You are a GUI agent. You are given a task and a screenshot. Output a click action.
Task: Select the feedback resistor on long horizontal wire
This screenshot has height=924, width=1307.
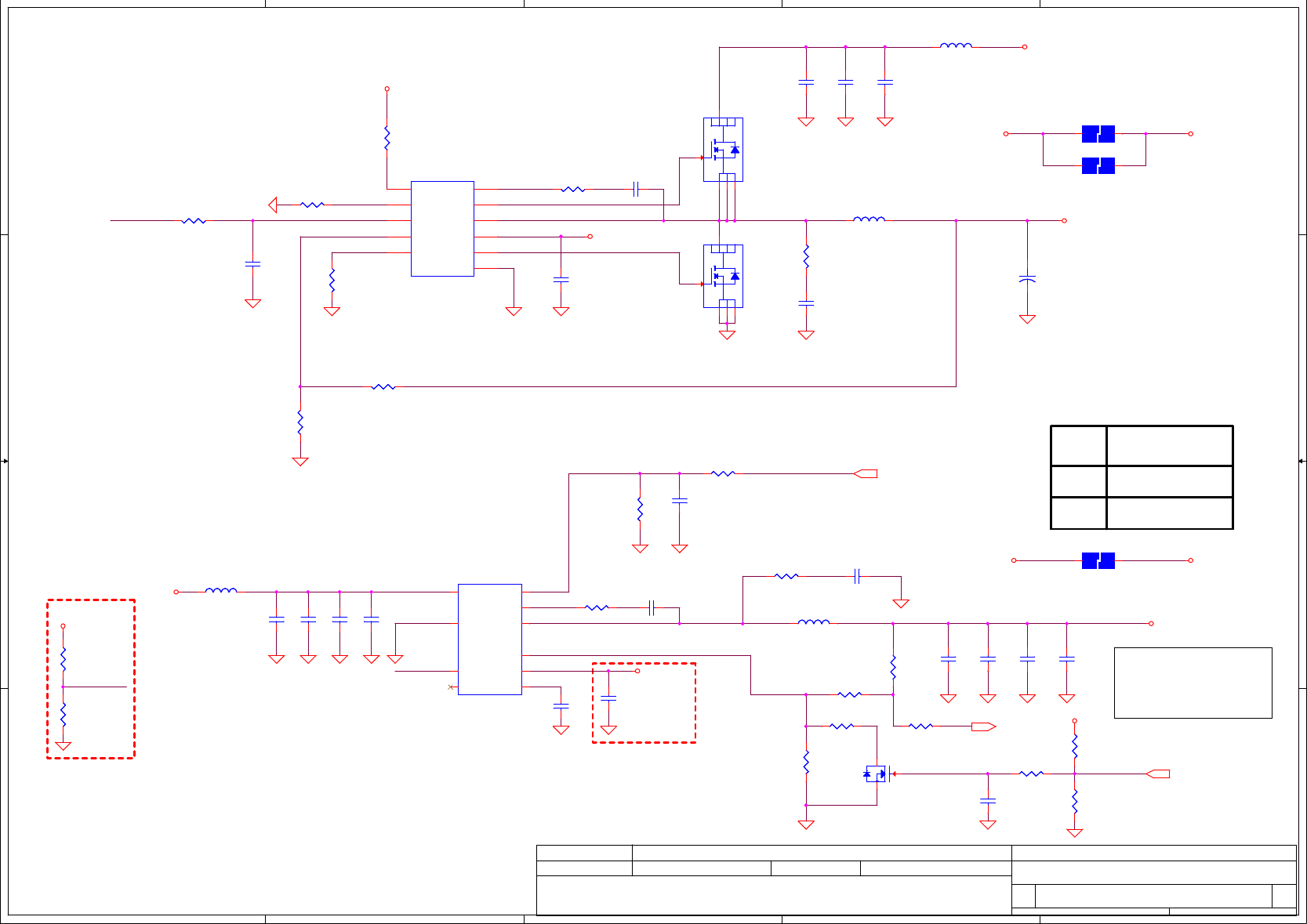coord(383,386)
